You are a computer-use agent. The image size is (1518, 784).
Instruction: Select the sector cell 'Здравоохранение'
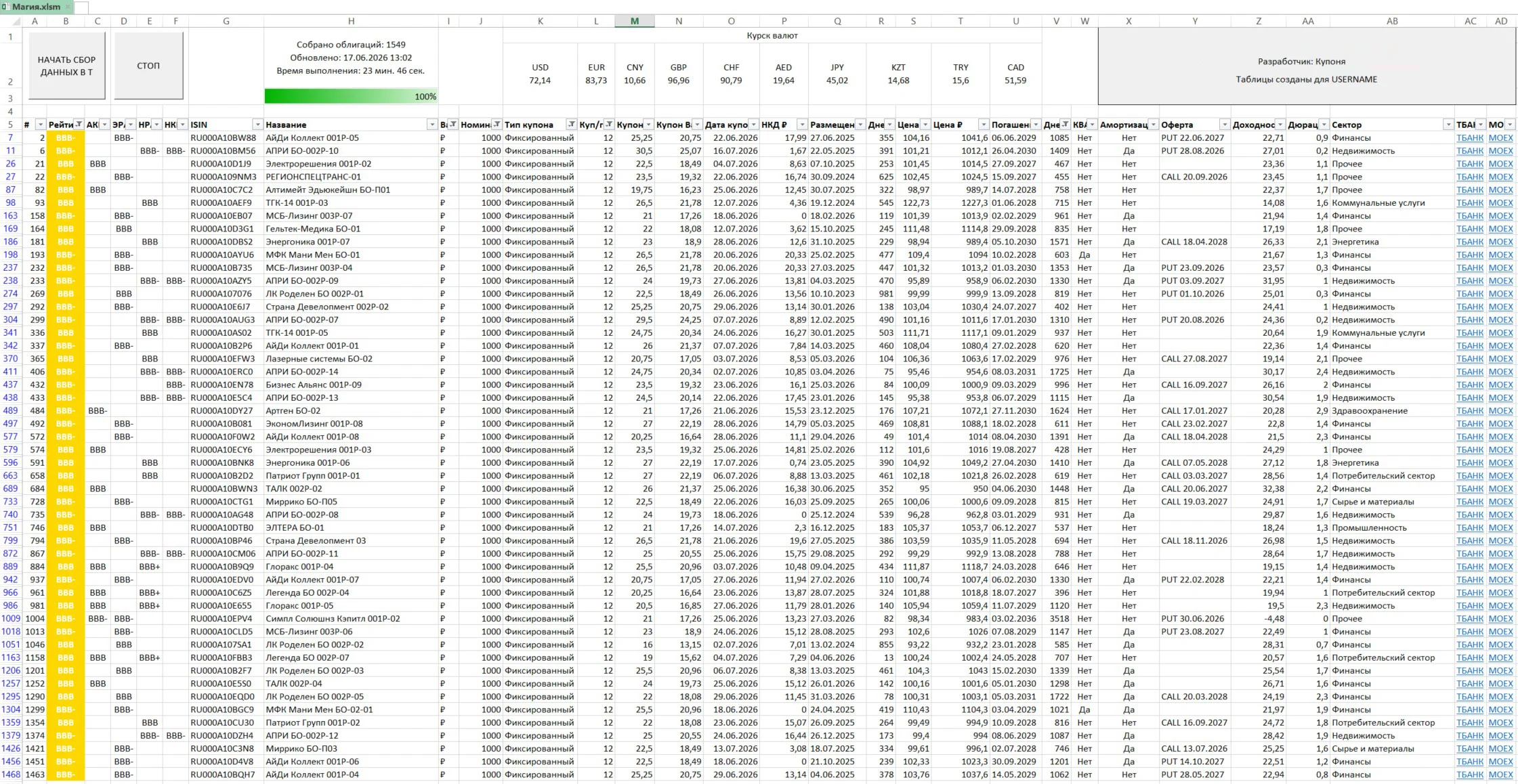(1392, 411)
